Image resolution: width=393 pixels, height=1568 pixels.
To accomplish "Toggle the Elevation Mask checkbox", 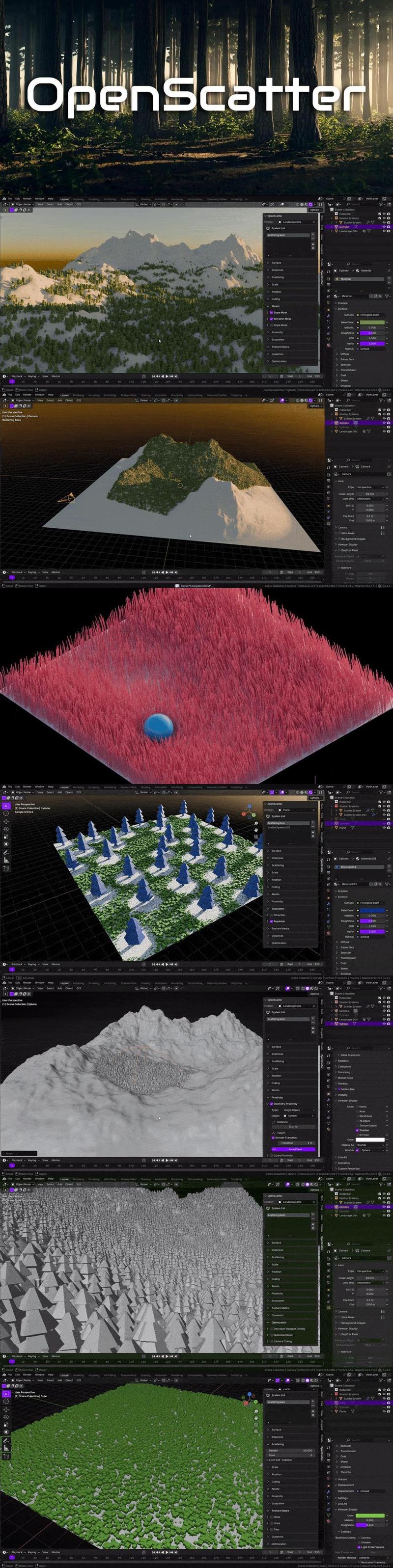I will [x=272, y=319].
